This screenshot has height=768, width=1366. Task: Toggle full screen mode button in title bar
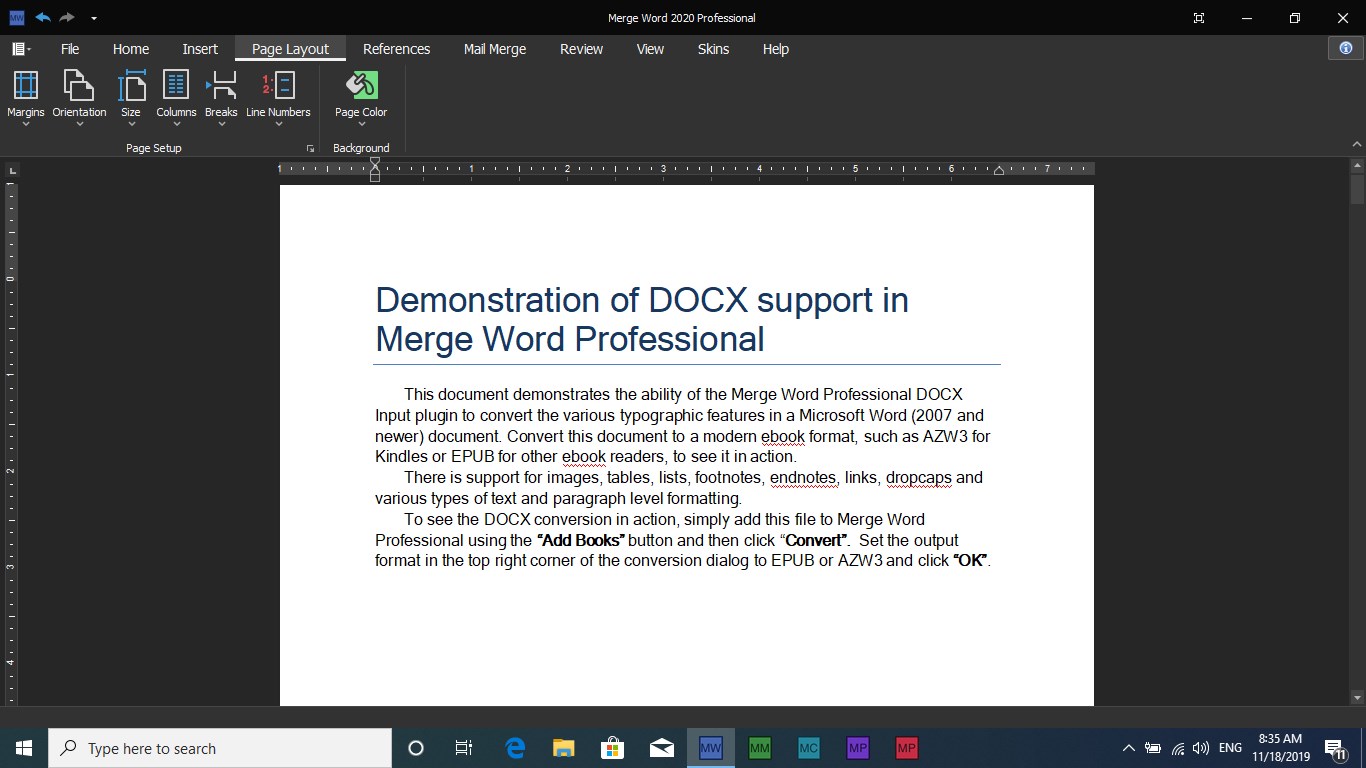pyautogui.click(x=1199, y=18)
